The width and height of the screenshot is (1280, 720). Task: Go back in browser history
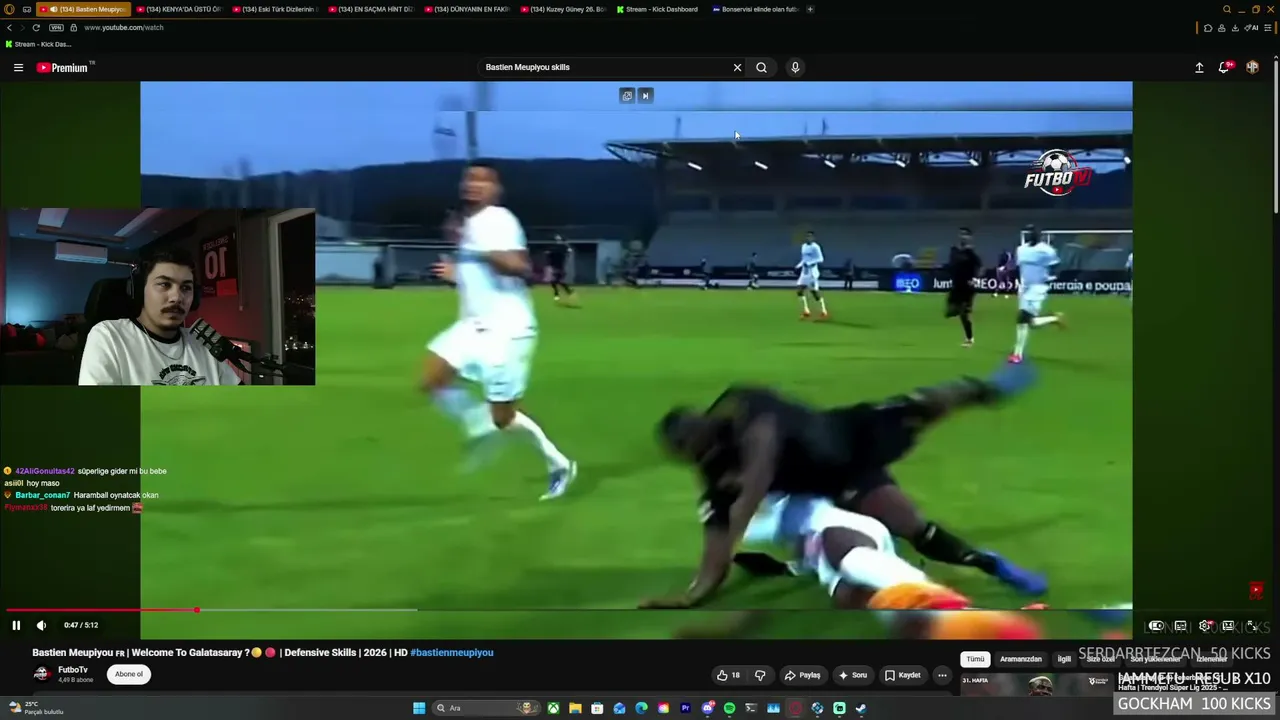tap(8, 28)
